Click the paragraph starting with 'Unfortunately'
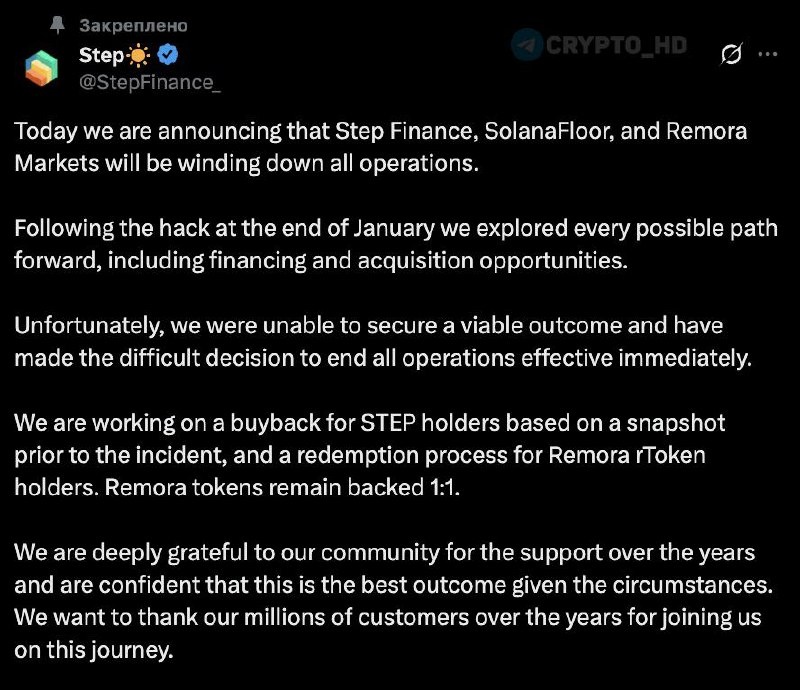This screenshot has width=800, height=690. point(383,341)
